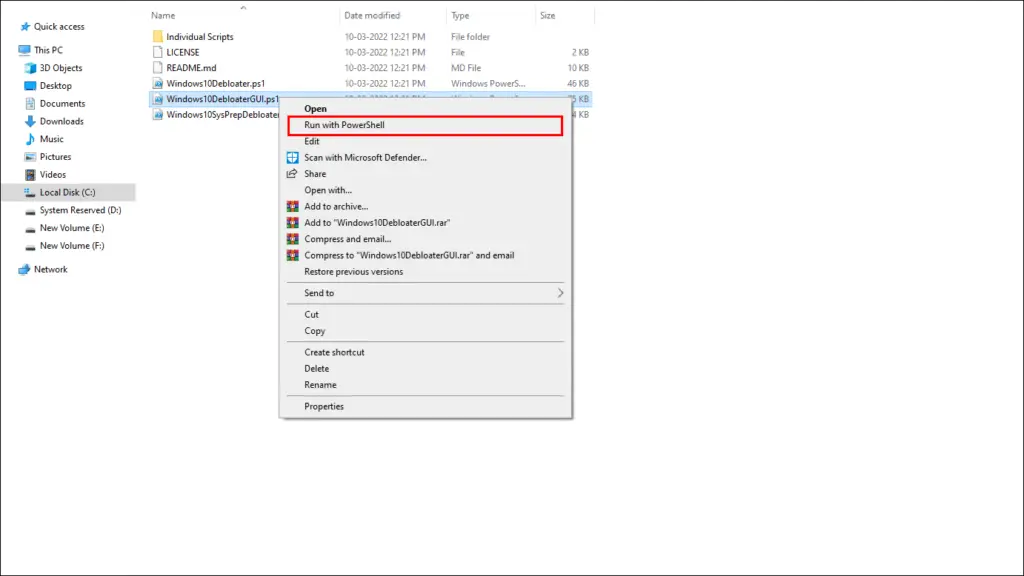Viewport: 1024px width, 576px height.
Task: Click the File folder type cell
Action: tap(470, 37)
